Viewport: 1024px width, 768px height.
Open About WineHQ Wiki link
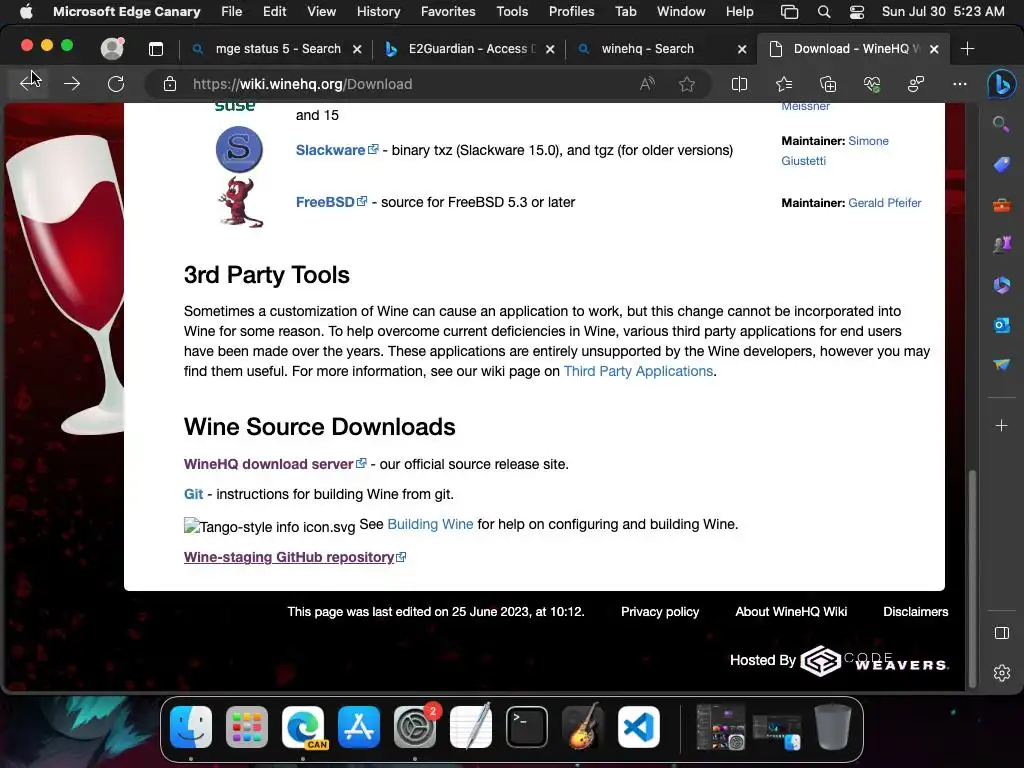pos(791,611)
